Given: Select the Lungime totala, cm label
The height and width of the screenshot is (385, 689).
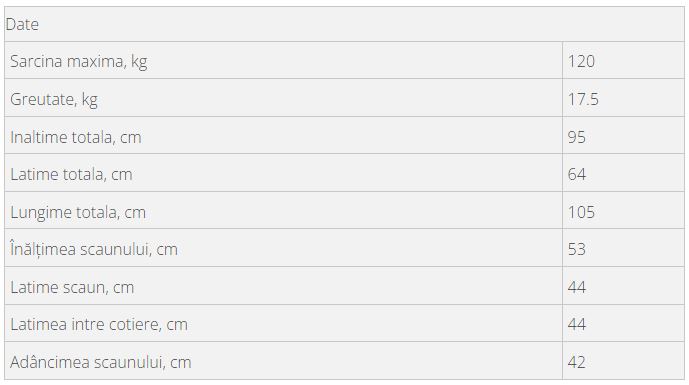Looking at the screenshot, I should [78, 213].
